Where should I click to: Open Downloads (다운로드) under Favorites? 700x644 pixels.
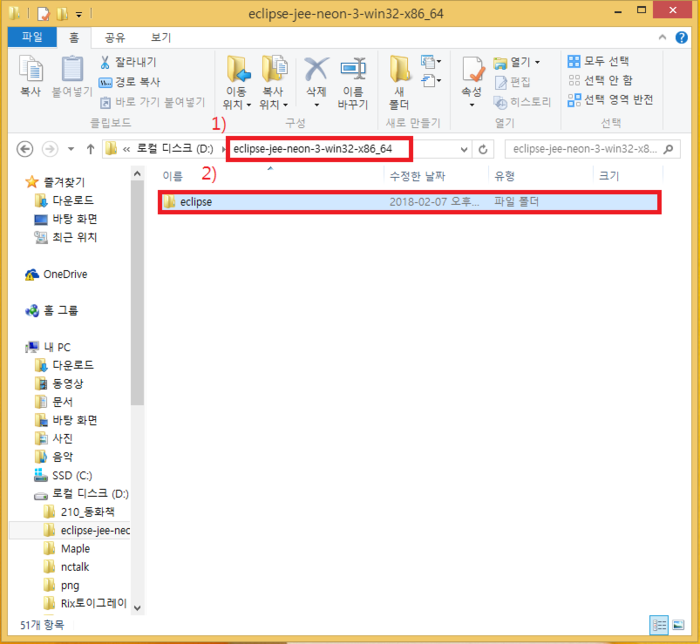pyautogui.click(x=65, y=200)
